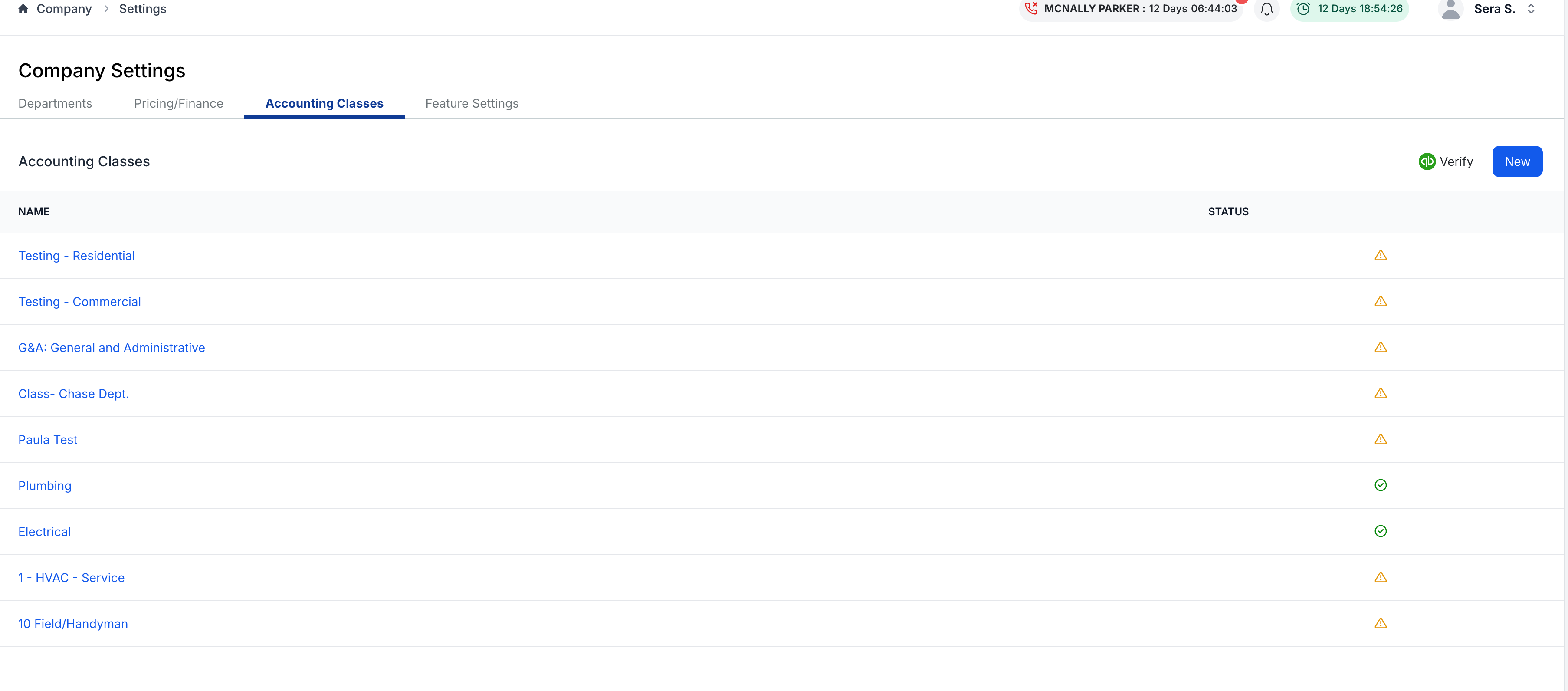Open the Class- Chase Dept. link
The image size is (1568, 691).
pyautogui.click(x=74, y=394)
